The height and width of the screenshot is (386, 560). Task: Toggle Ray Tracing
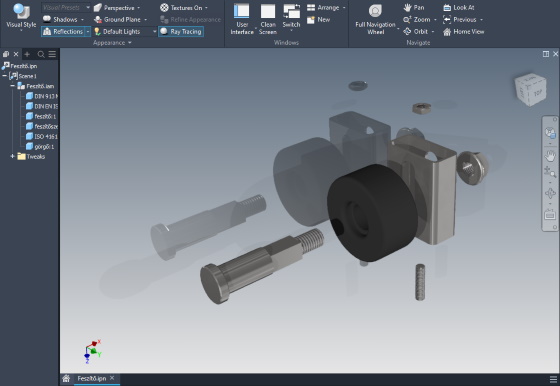pos(181,32)
